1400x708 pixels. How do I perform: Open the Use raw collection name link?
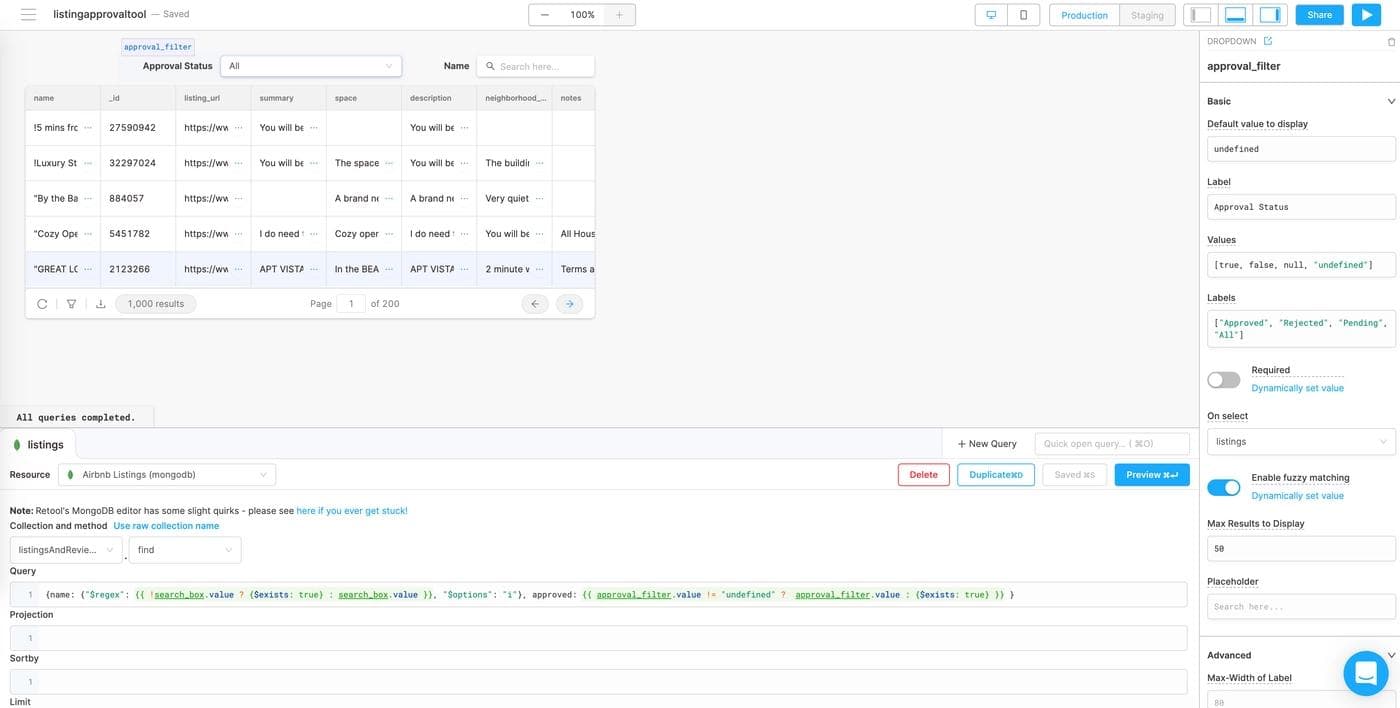click(x=166, y=526)
